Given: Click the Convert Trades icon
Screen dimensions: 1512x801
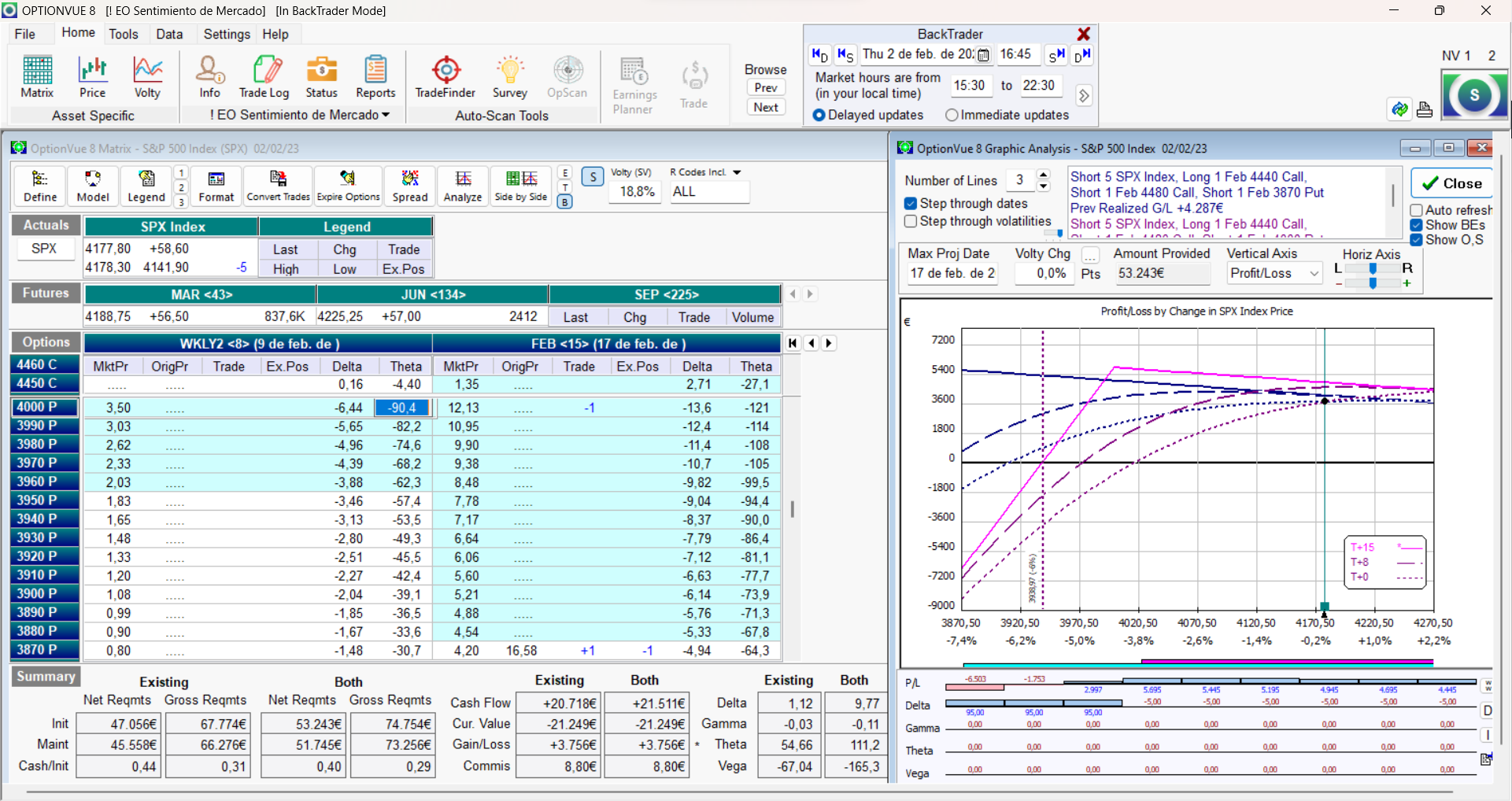Looking at the screenshot, I should click(279, 186).
